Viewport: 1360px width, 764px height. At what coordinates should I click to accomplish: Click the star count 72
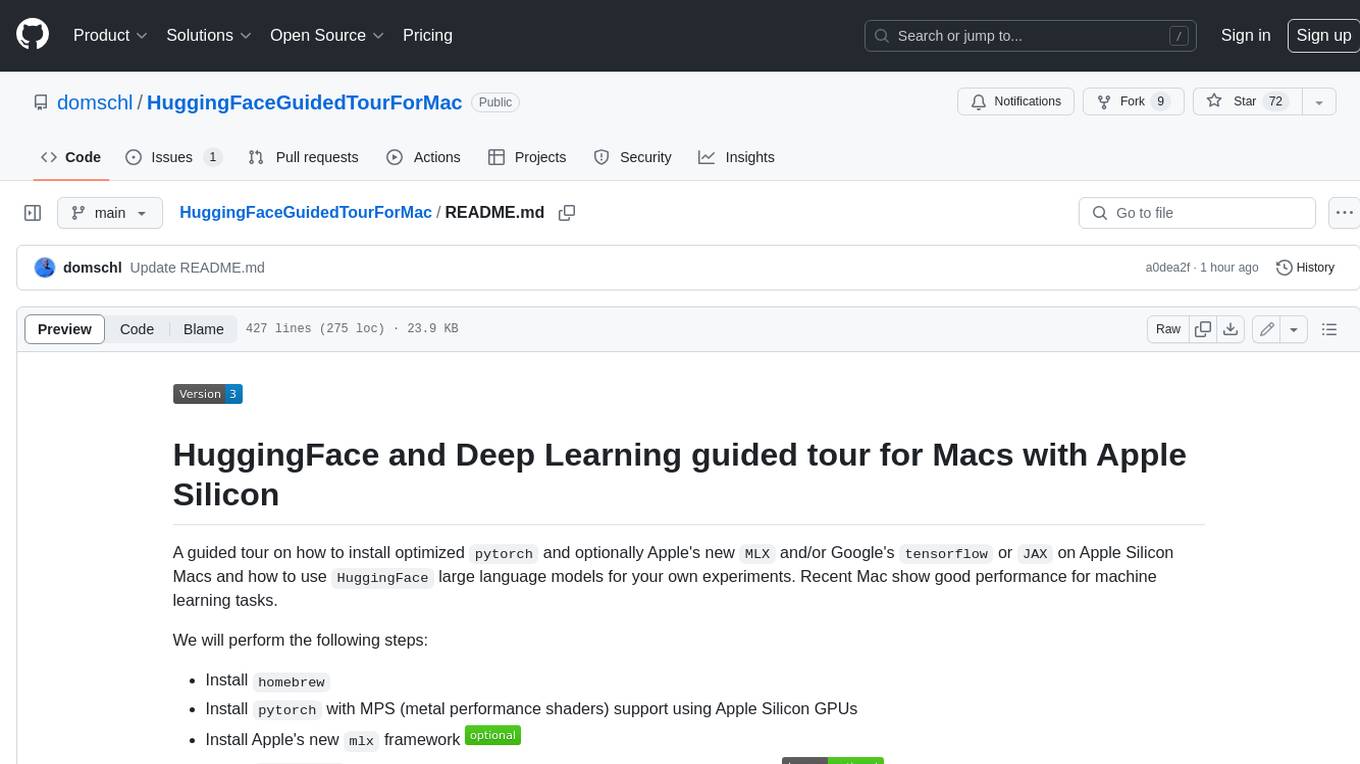1275,102
